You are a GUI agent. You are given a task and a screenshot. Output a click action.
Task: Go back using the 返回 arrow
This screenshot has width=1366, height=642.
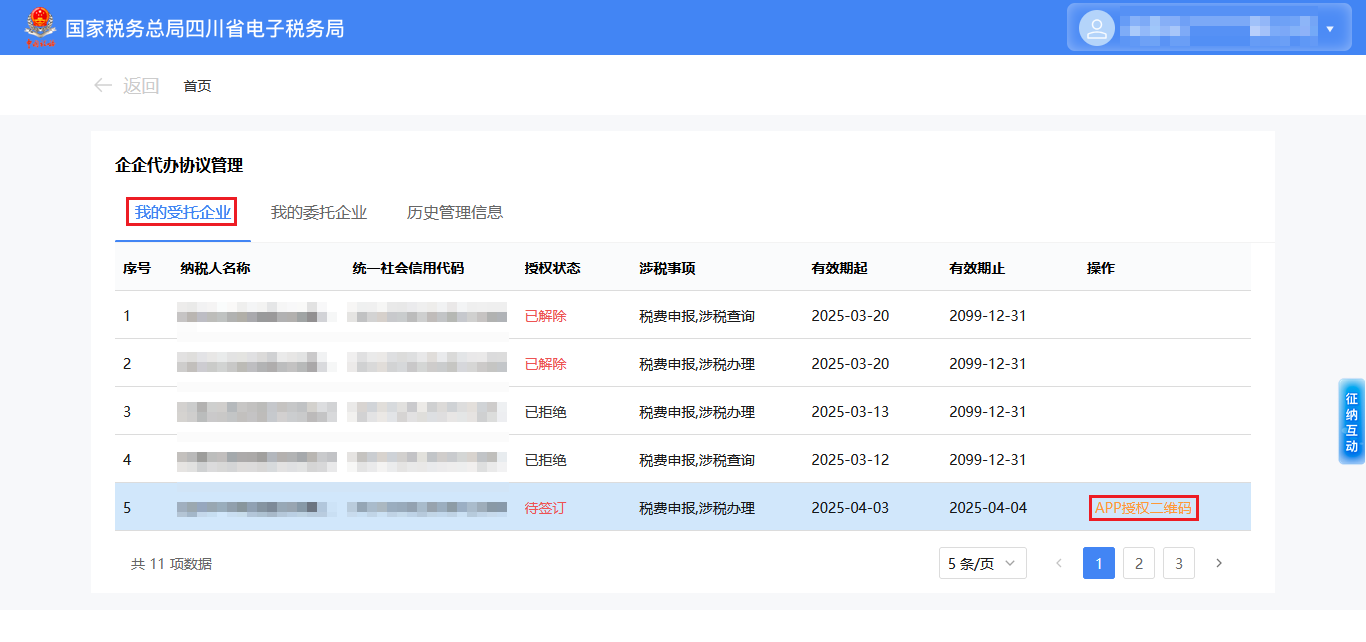[102, 86]
